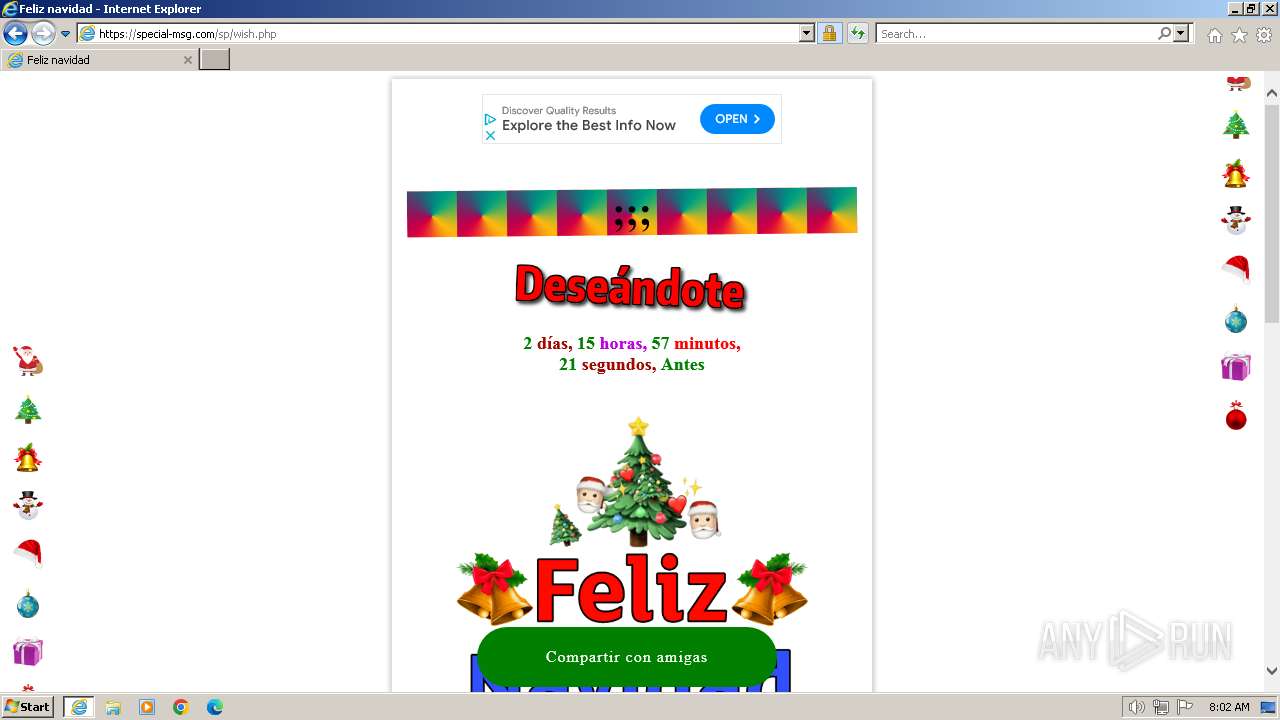The image size is (1280, 720).
Task: Open the security lock report icon
Action: tap(829, 33)
